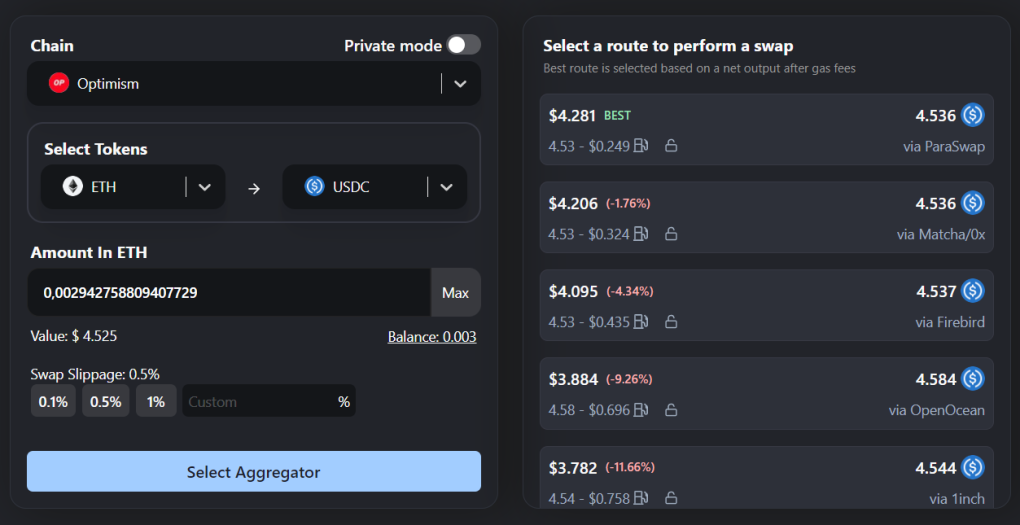1020x525 pixels.
Task: Select the 1inch route card
Action: coord(766,478)
